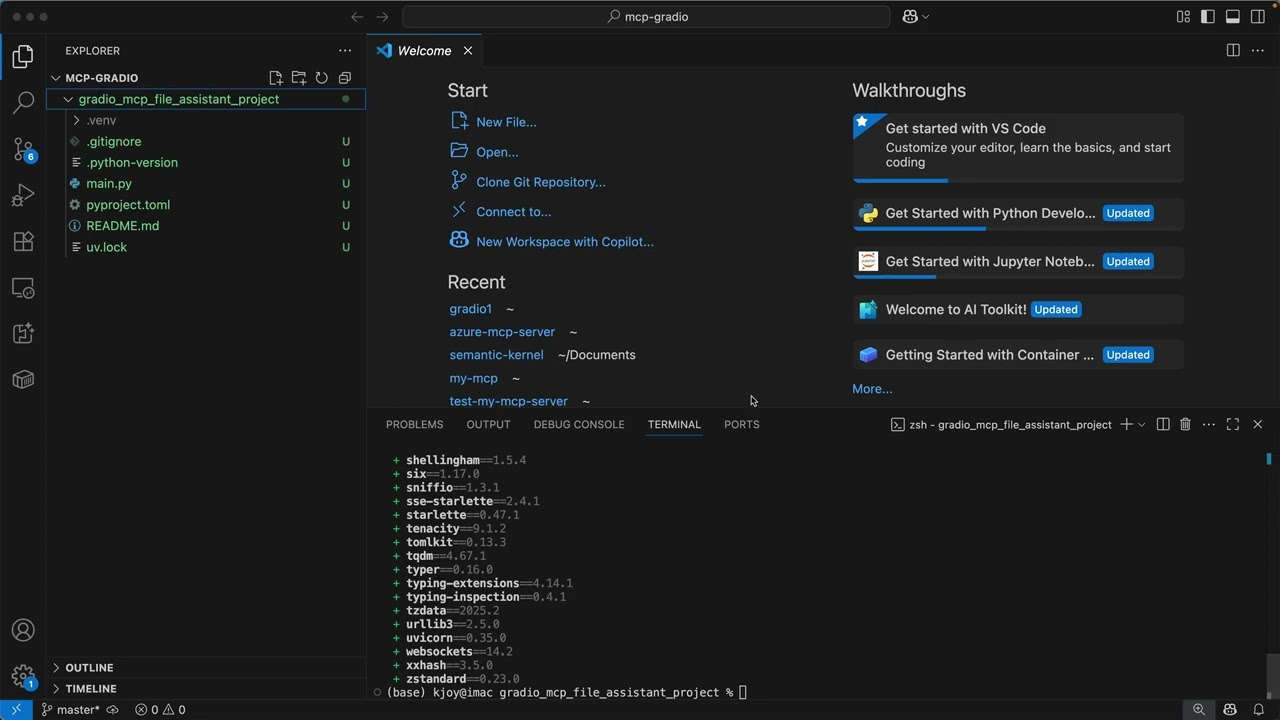Screen dimensions: 1280x720
Task: Click errors and warnings count in status bar
Action: [160, 710]
